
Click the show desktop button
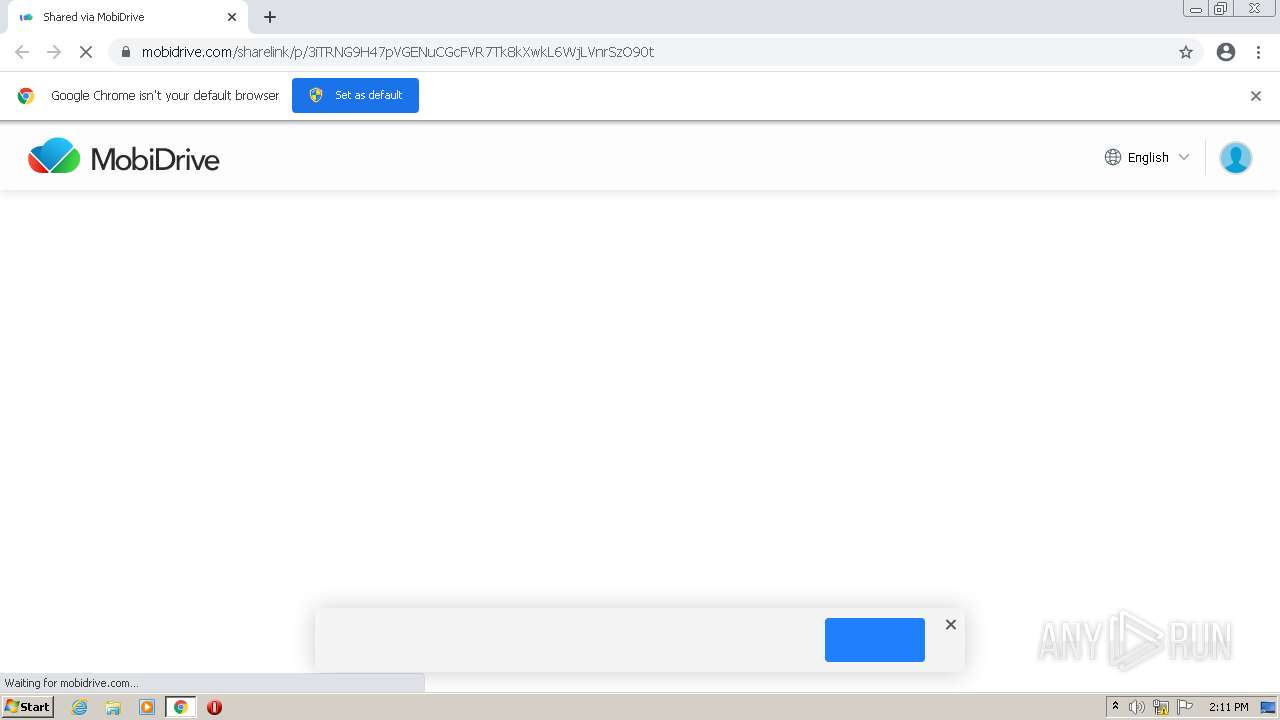point(1268,707)
